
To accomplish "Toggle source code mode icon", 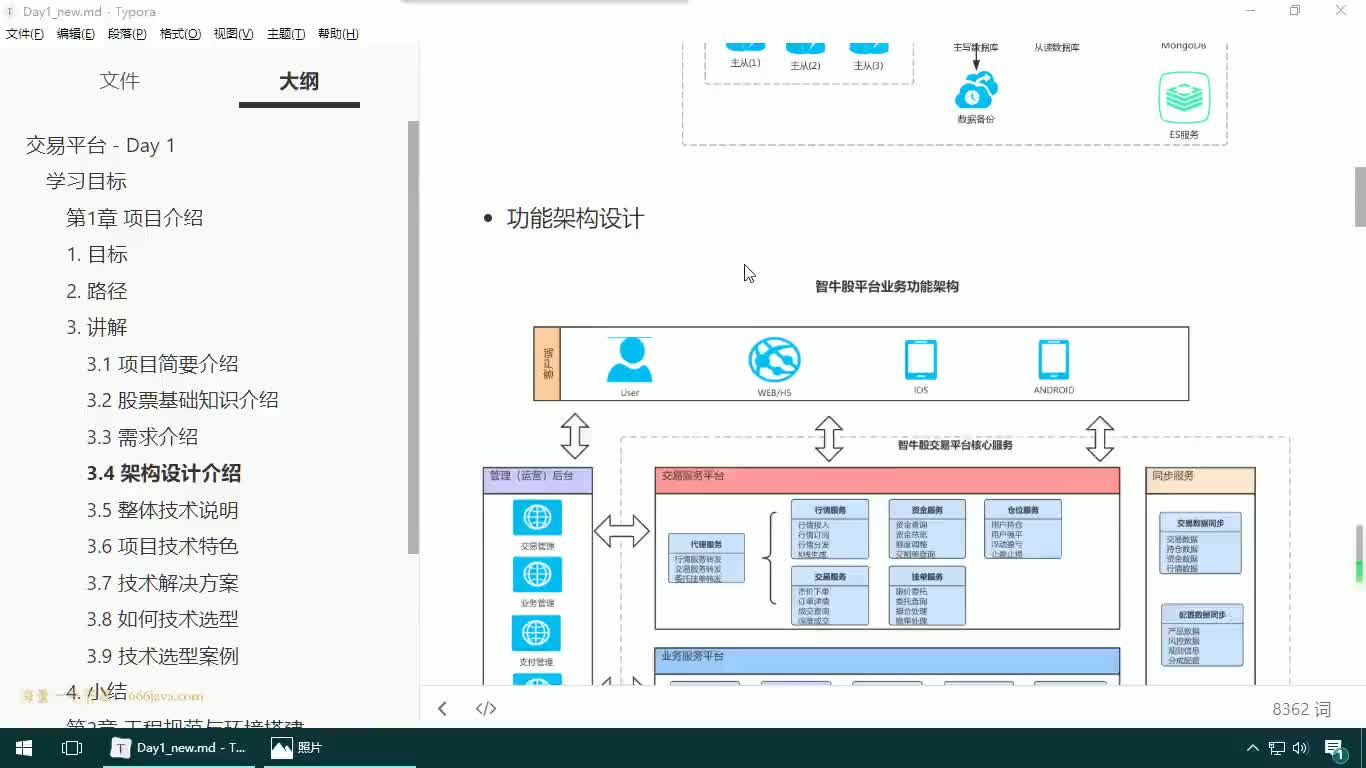I will point(486,708).
